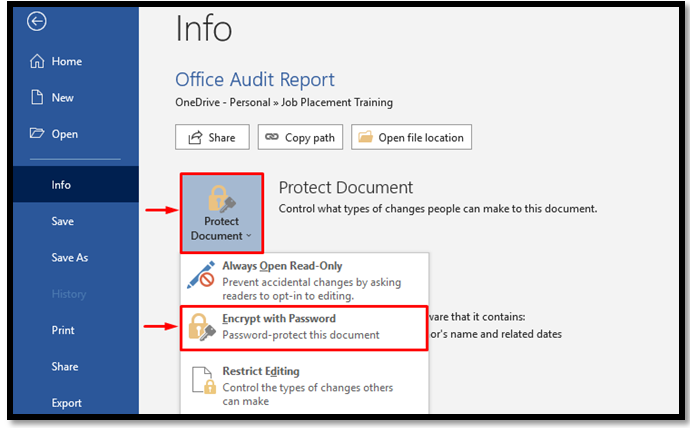Click the Protect Document section heading
This screenshot has width=690, height=428.
pyautogui.click(x=346, y=187)
